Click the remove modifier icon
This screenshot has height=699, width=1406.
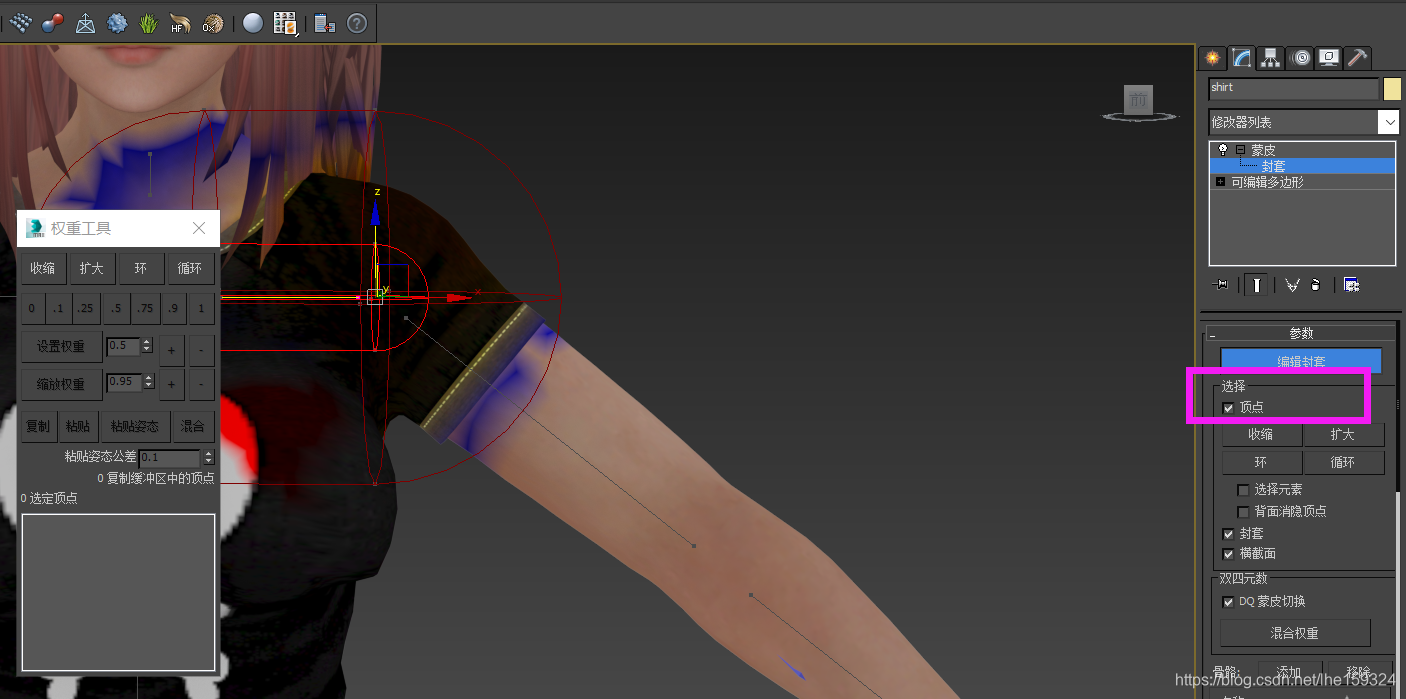tap(1316, 285)
